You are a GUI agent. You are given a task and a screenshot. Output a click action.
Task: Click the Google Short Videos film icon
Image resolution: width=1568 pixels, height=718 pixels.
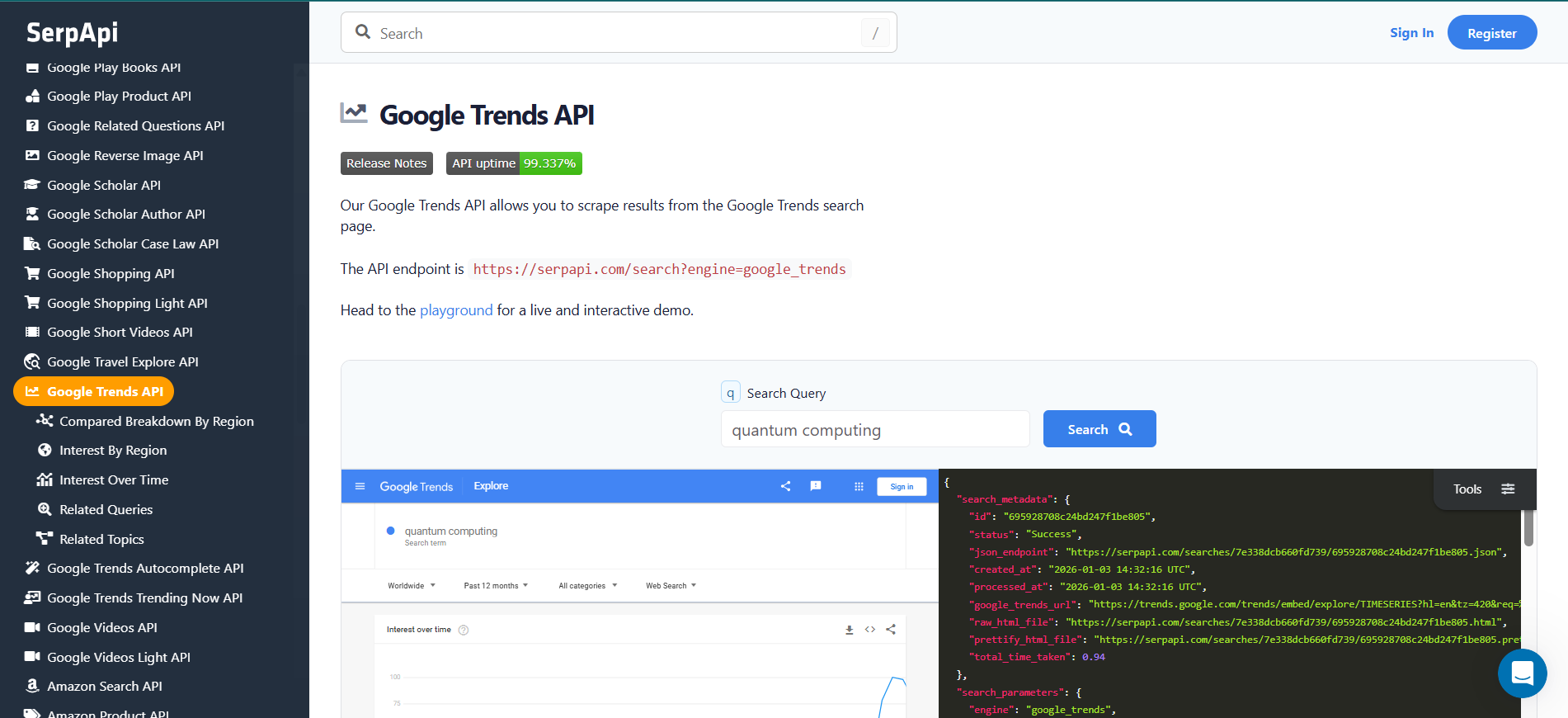click(32, 333)
